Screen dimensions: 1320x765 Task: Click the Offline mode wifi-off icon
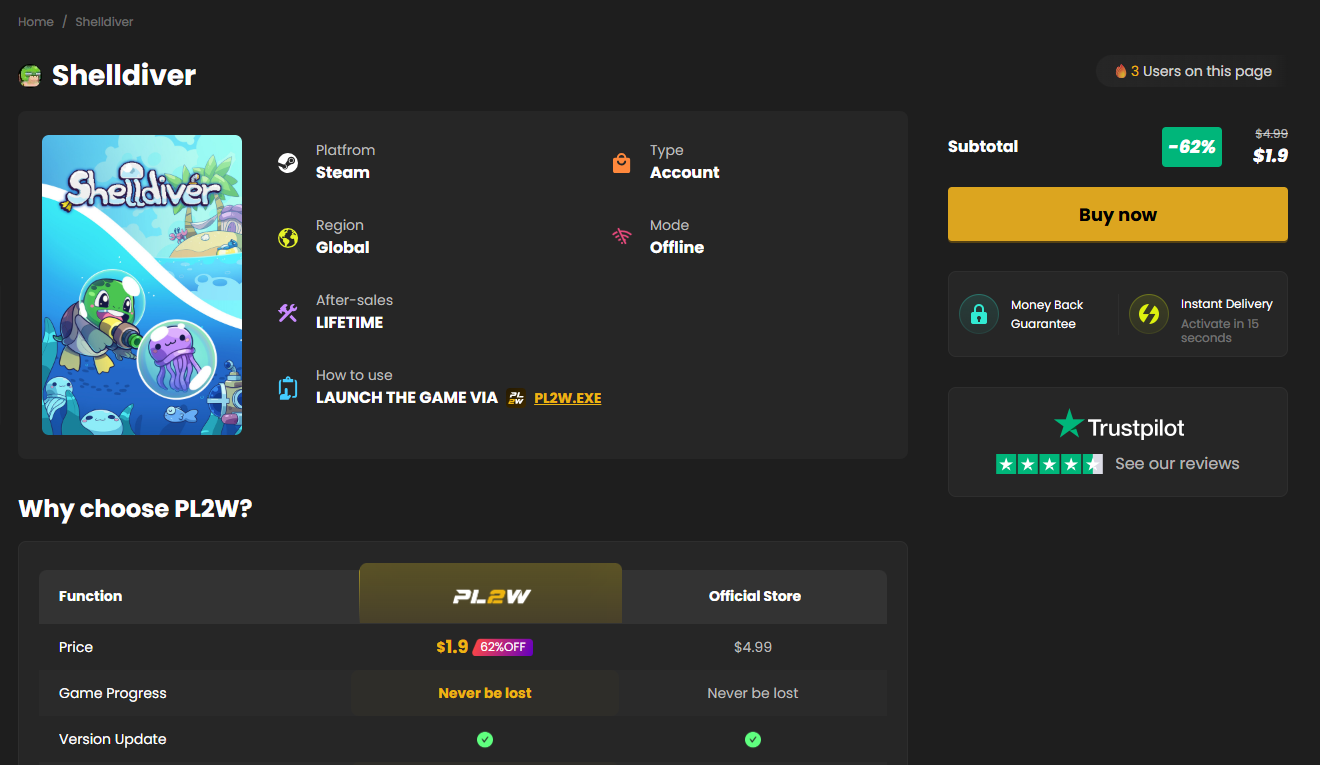coord(622,237)
